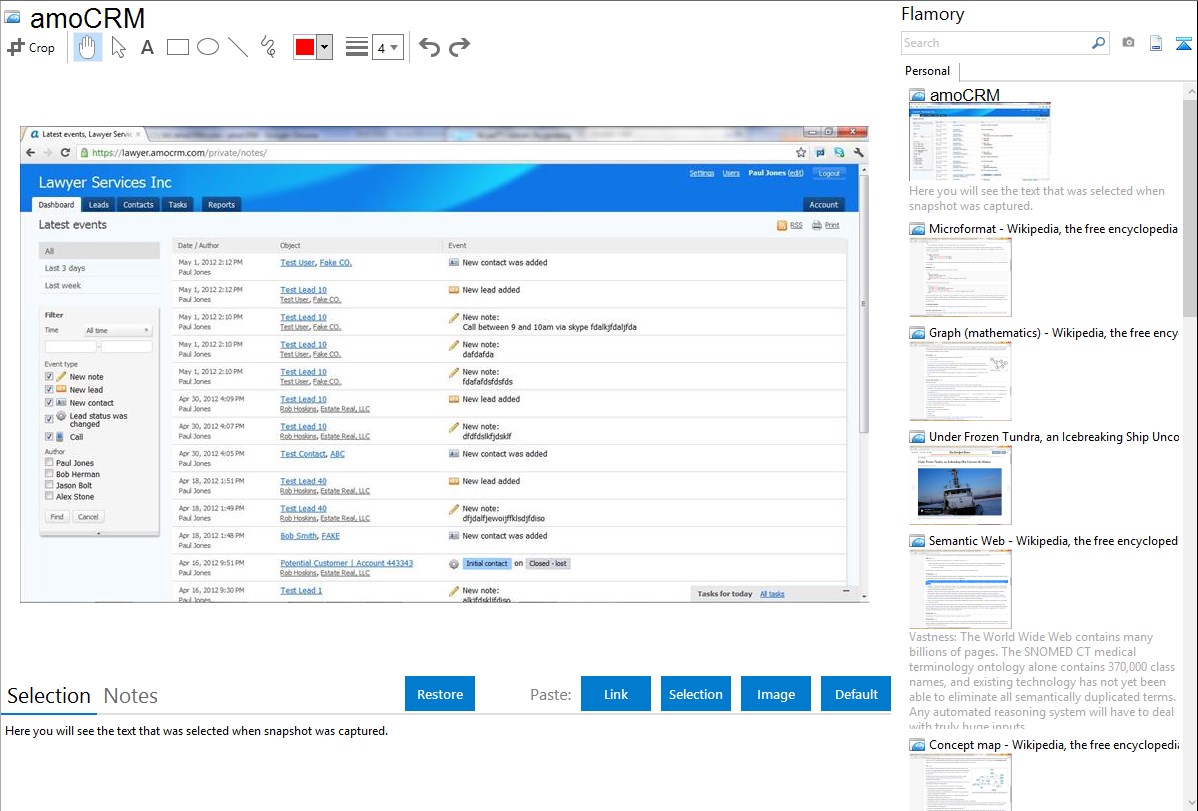
Task: Paste as Image
Action: [776, 694]
